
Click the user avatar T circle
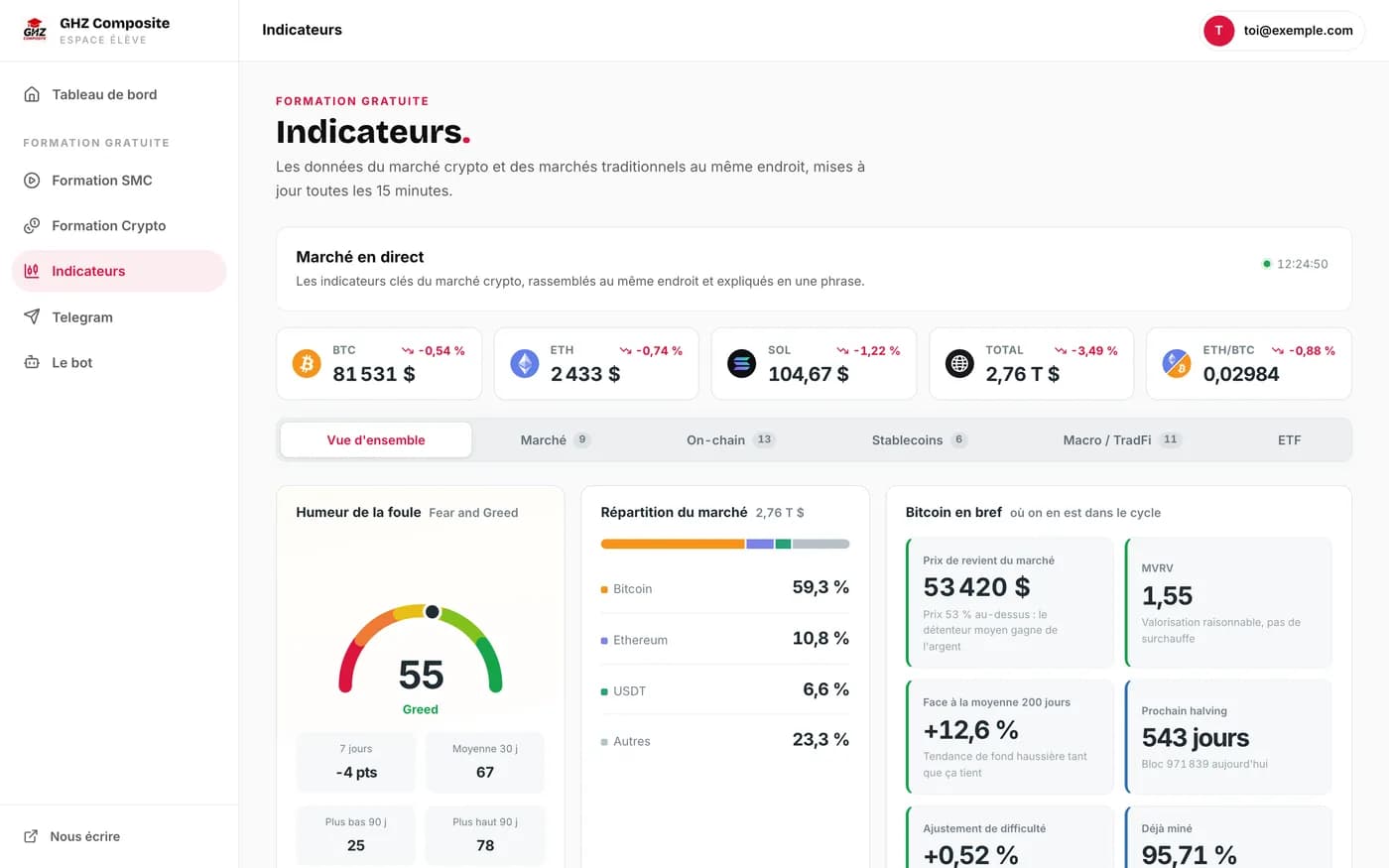(x=1218, y=31)
